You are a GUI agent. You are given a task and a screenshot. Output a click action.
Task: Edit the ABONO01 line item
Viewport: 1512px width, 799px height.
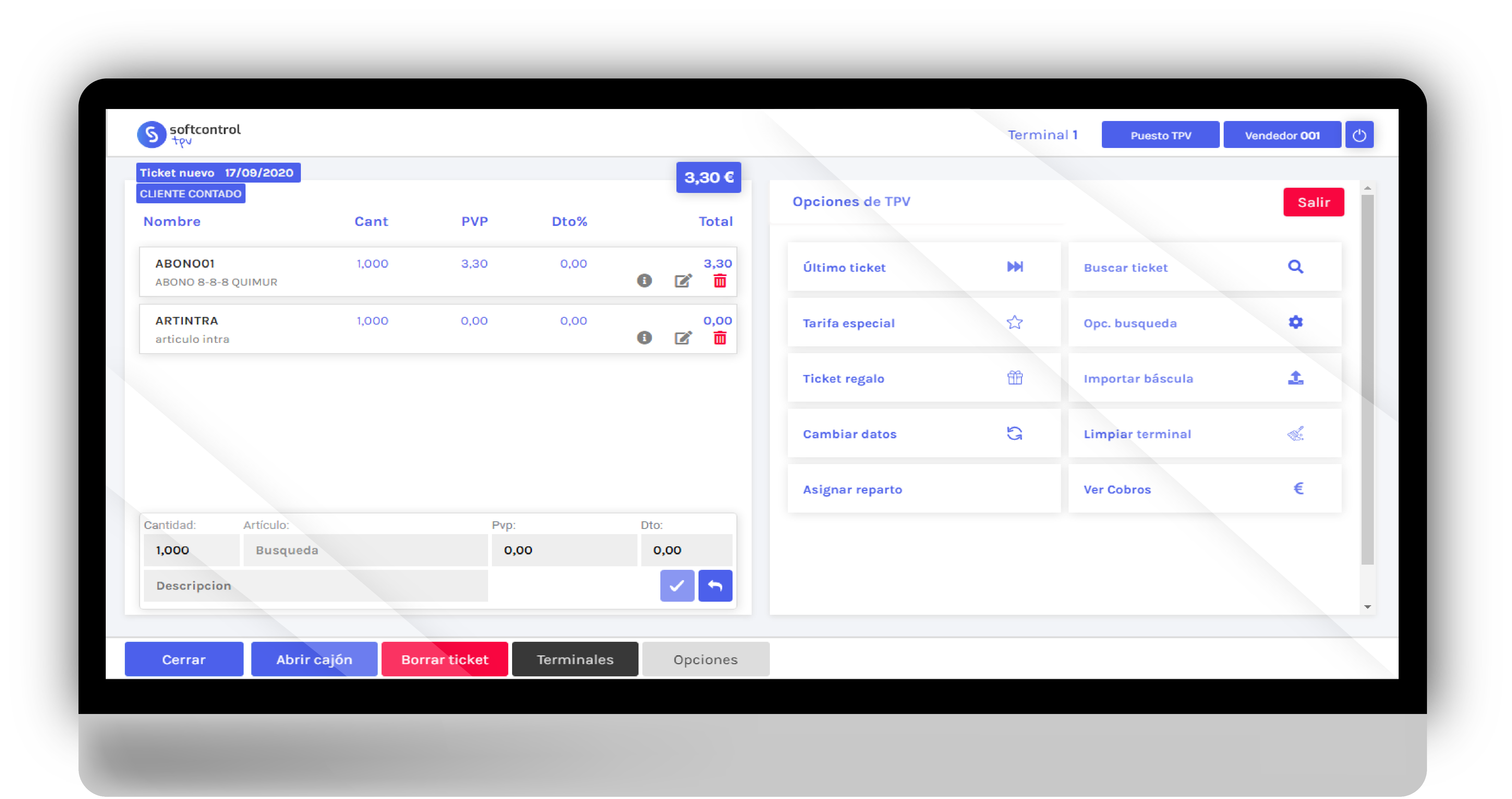pyautogui.click(x=683, y=281)
